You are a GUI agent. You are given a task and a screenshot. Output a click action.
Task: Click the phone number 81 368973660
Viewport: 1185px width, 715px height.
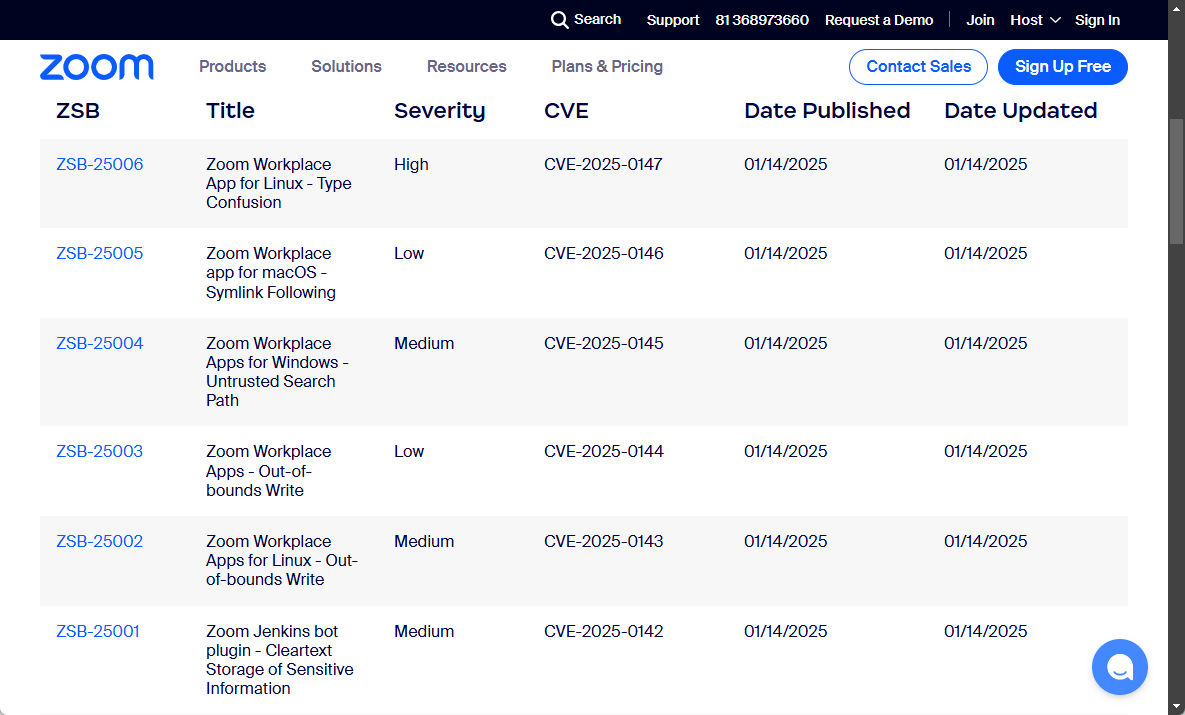click(762, 20)
